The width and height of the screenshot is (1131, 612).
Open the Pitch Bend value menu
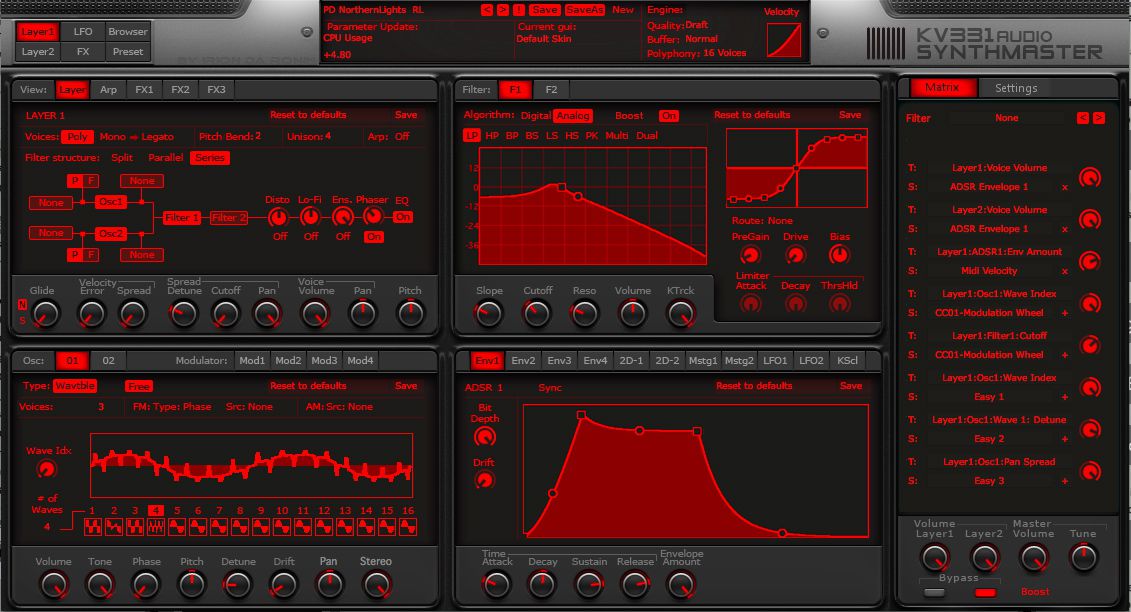coord(258,136)
